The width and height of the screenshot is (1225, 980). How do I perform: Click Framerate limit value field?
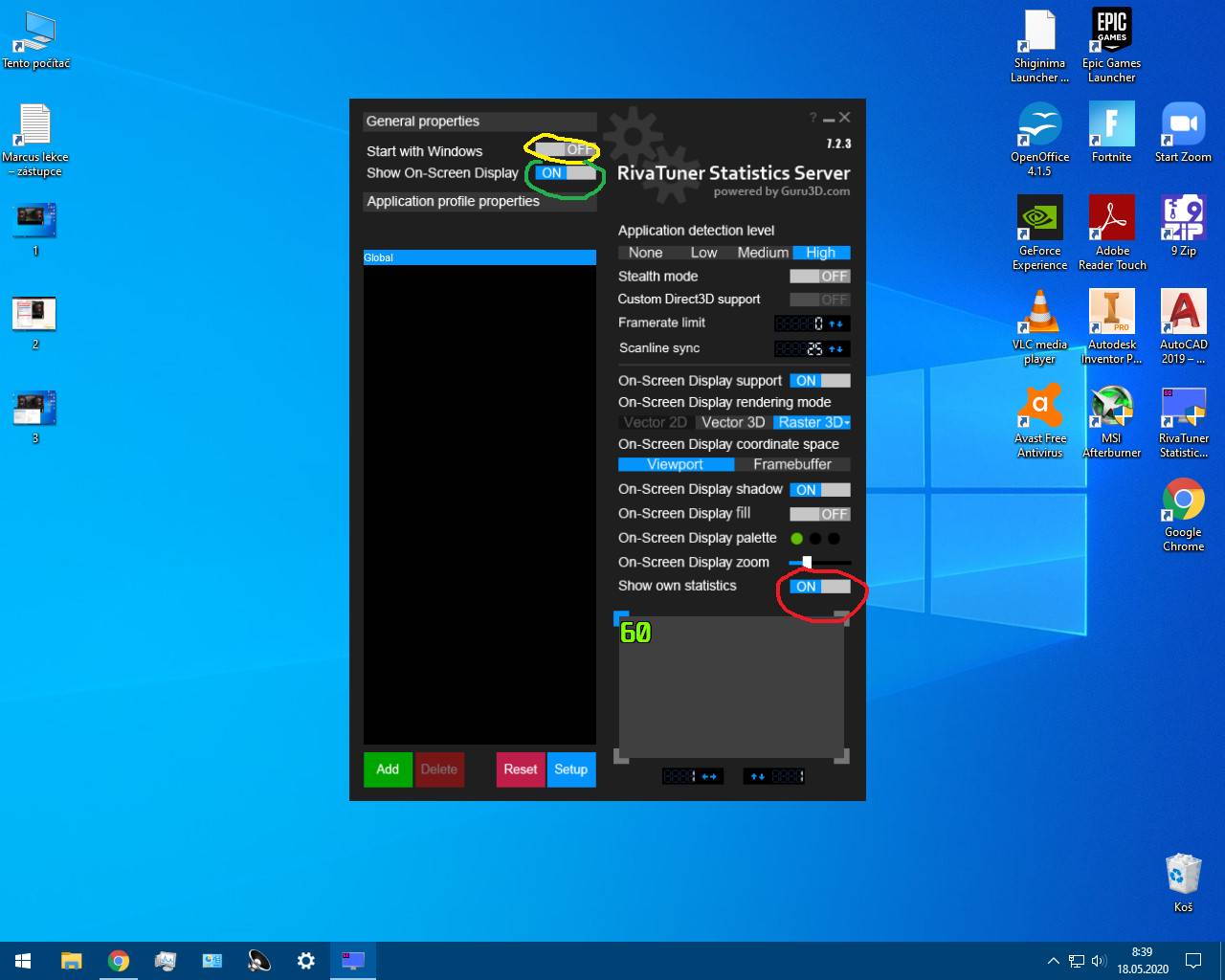tap(800, 324)
